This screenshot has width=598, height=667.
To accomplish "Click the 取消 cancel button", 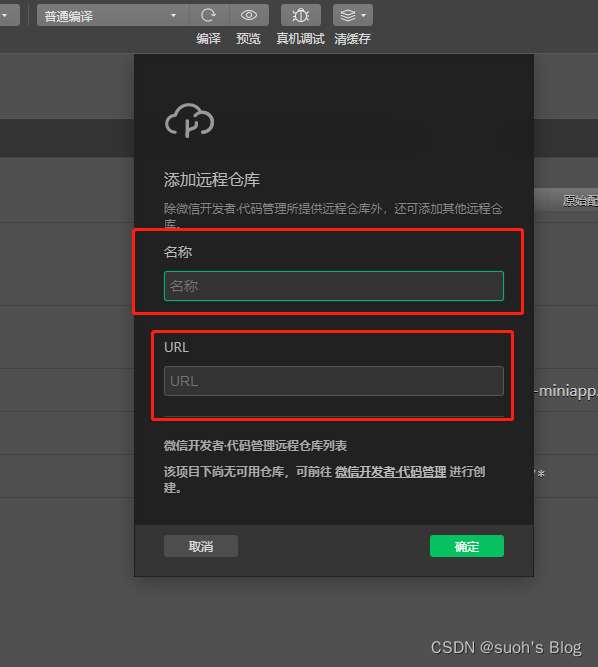I will point(201,546).
